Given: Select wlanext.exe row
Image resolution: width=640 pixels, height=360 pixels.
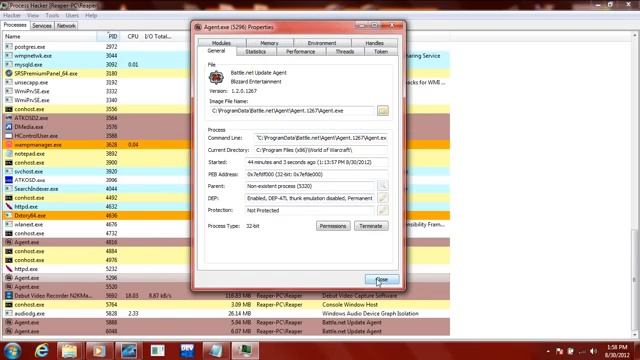Looking at the screenshot, I should (226, 224).
